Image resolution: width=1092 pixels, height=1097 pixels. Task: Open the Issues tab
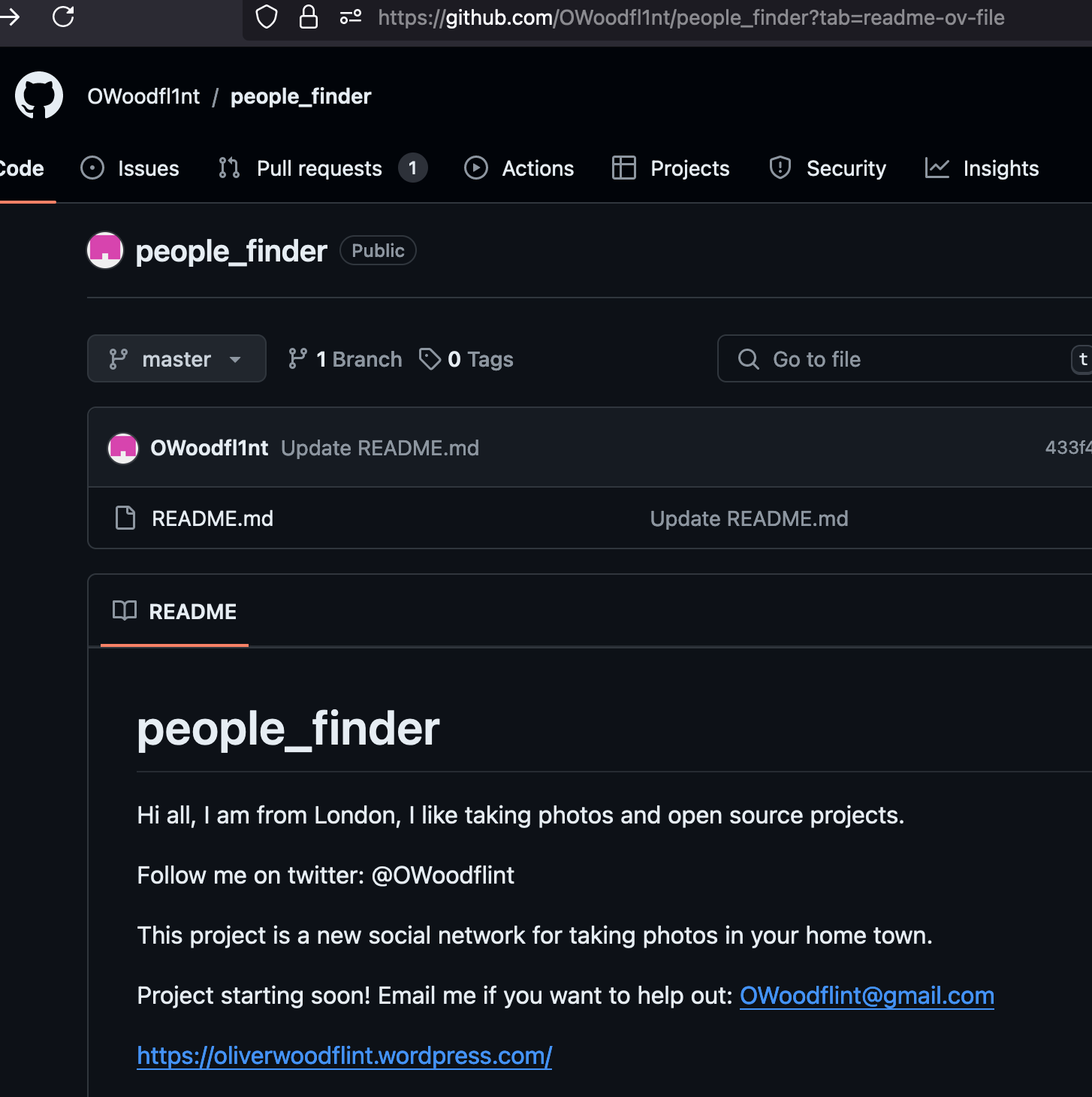coord(130,168)
